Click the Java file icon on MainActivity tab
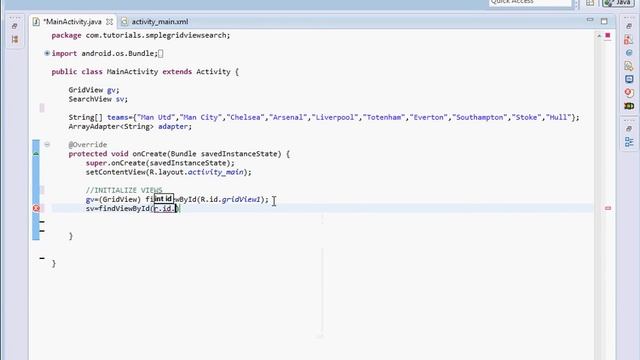The image size is (640, 360). point(36,22)
